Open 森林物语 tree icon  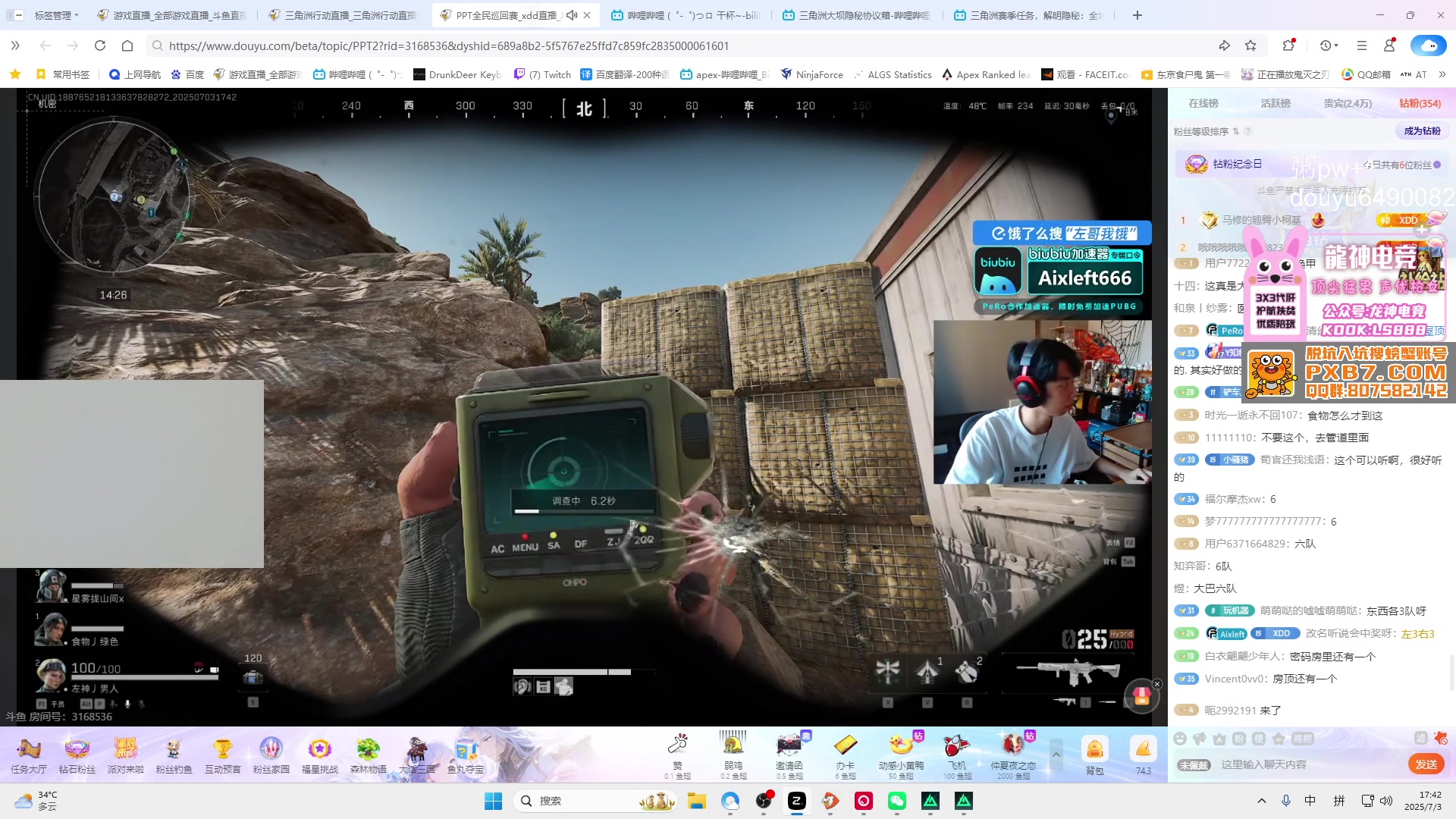[369, 755]
